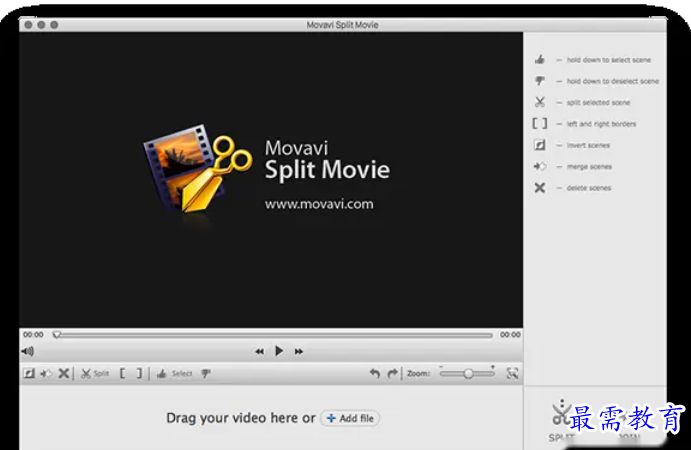Click the fit-to-window zoom icon
The width and height of the screenshot is (691, 450).
(x=512, y=374)
